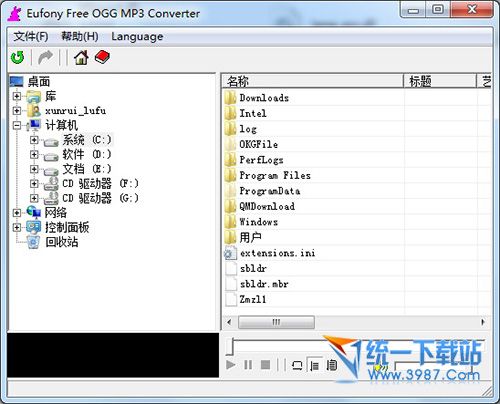500x404 pixels.
Task: Select the 文档 (E:) drive
Action: click(87, 169)
